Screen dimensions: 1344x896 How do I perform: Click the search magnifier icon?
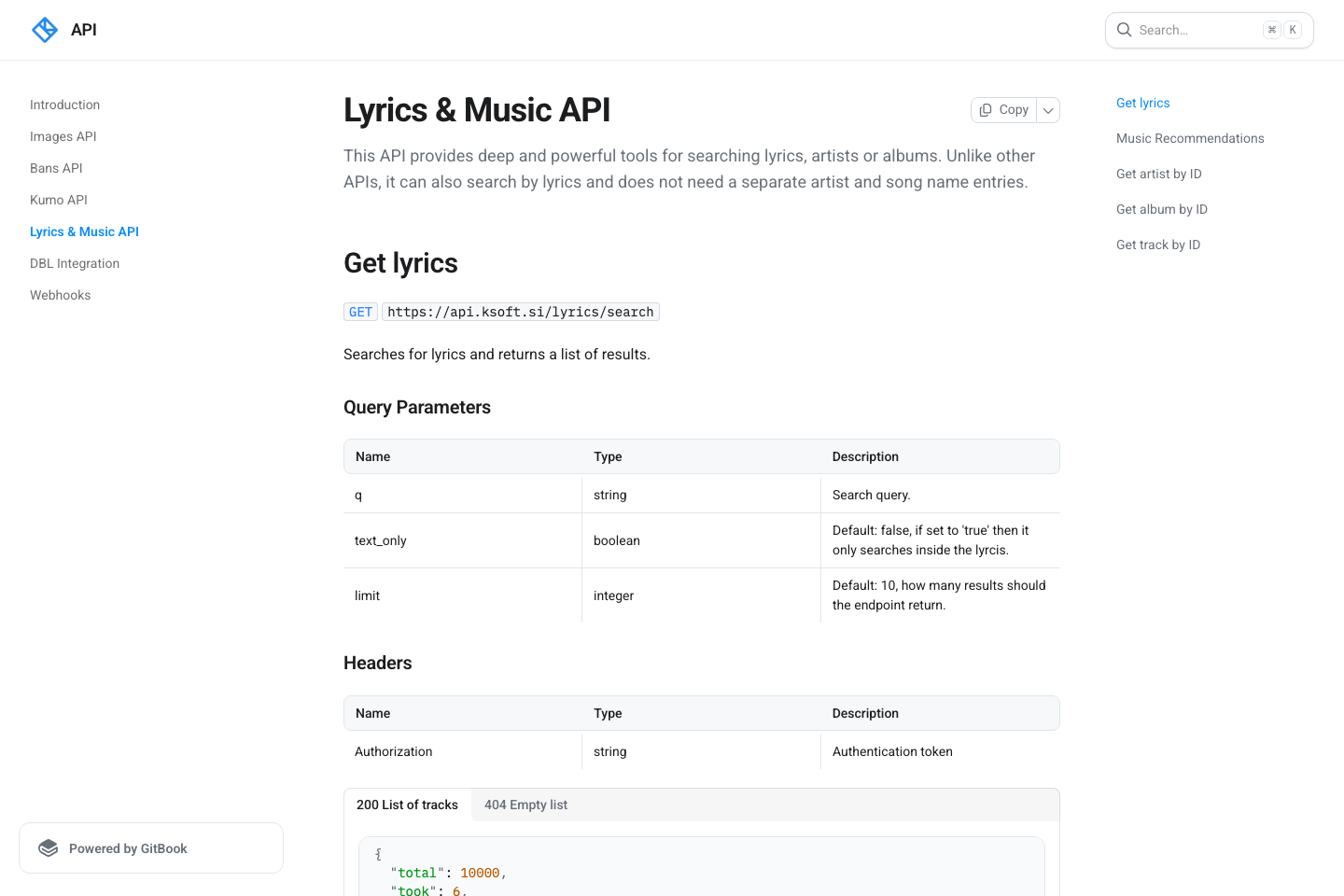click(x=1125, y=30)
